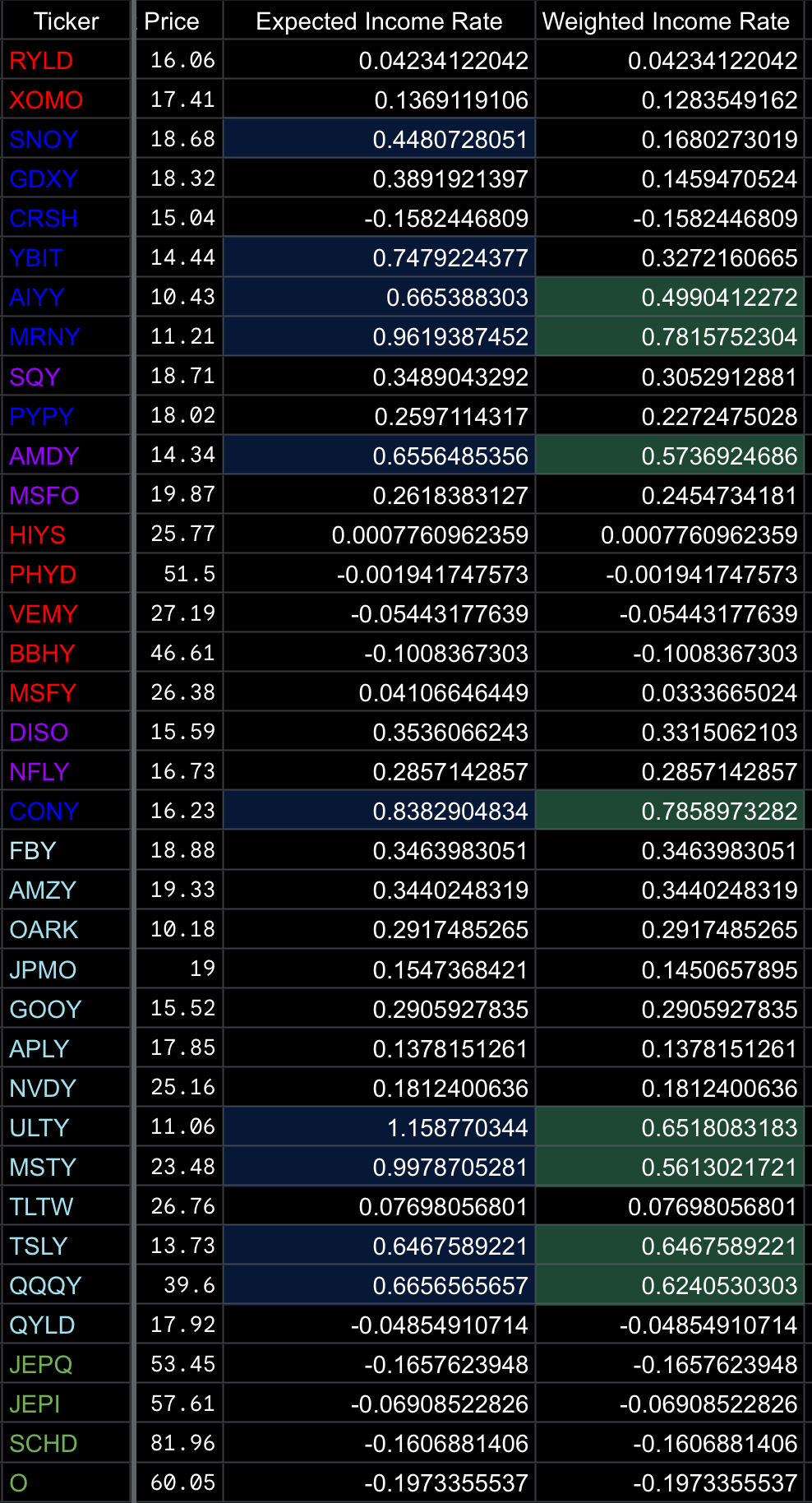
Task: Select the PYPY ticker cell
Action: pos(66,416)
